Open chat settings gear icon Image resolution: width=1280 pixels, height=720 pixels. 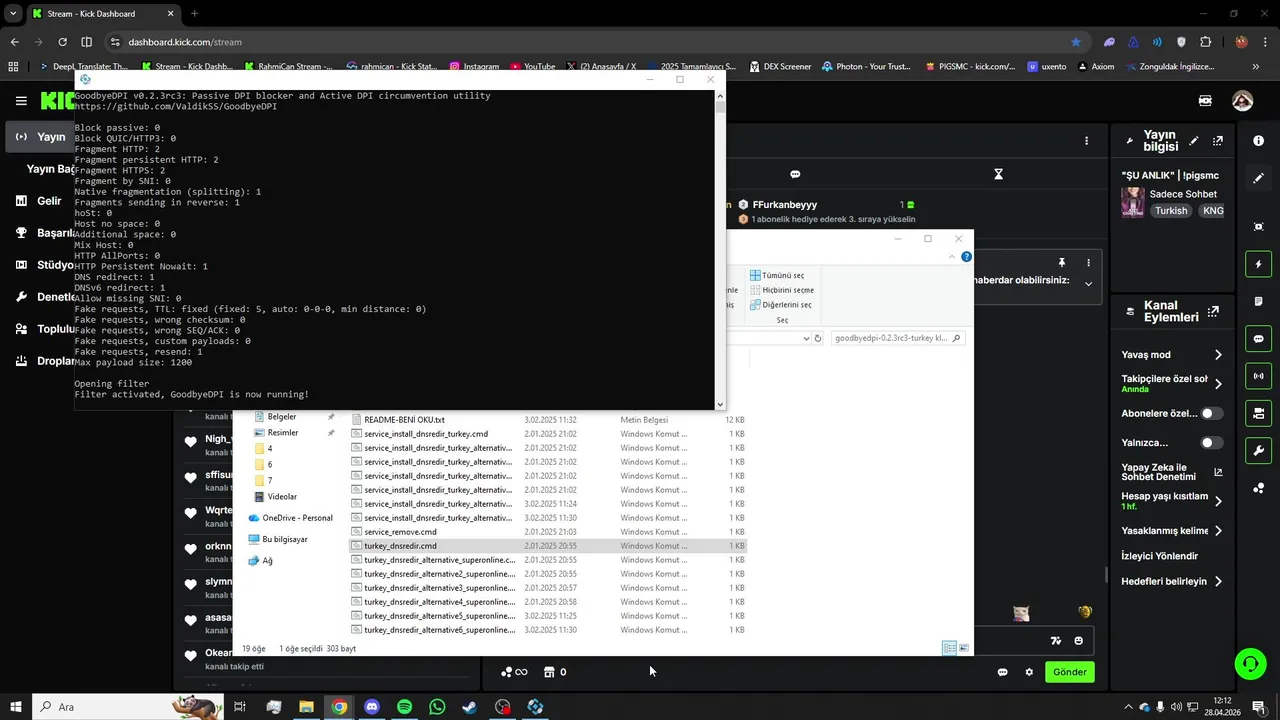pos(1029,672)
